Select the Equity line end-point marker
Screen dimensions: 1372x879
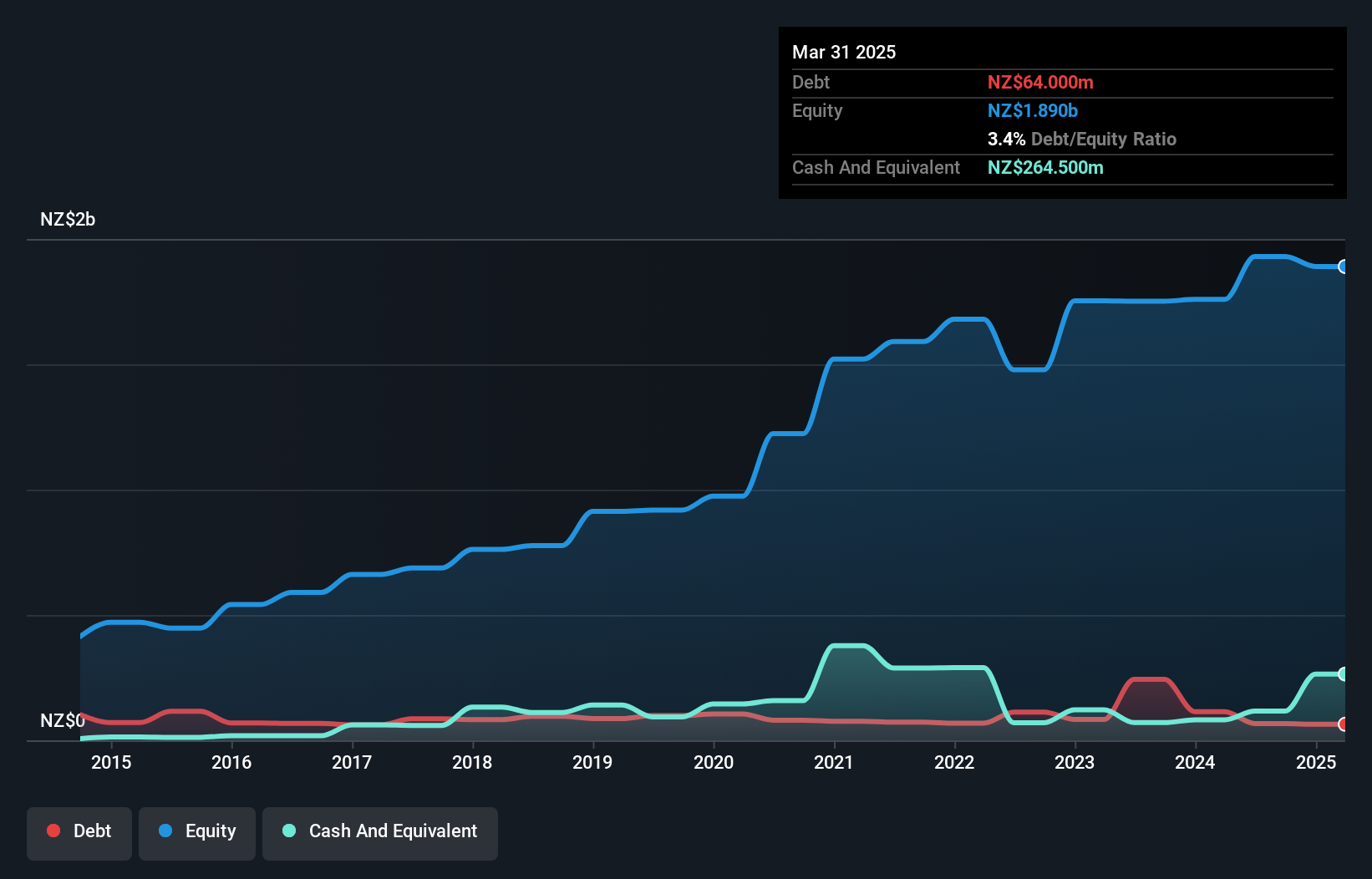coord(1343,267)
